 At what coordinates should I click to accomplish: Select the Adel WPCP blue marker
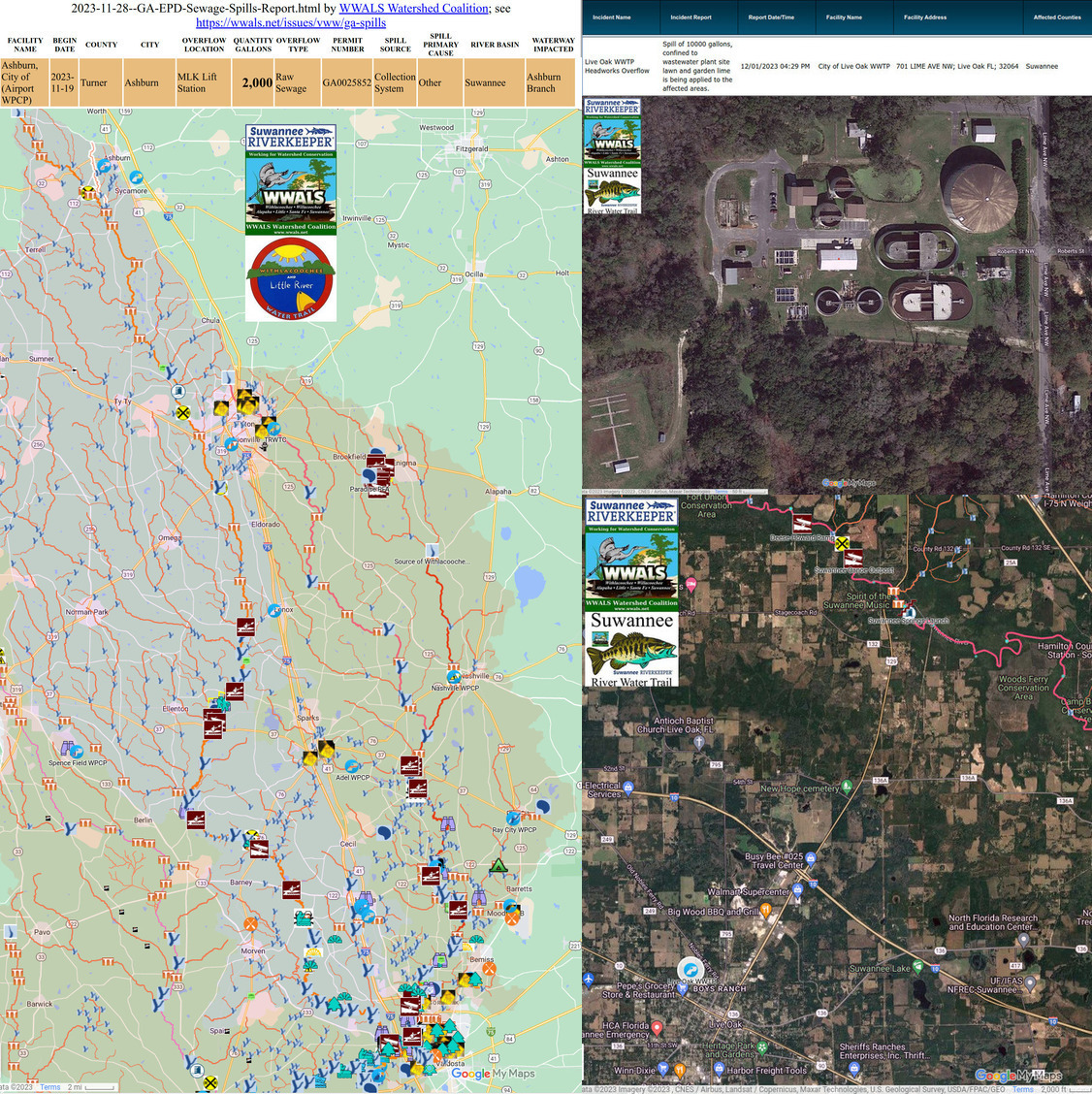(x=352, y=766)
